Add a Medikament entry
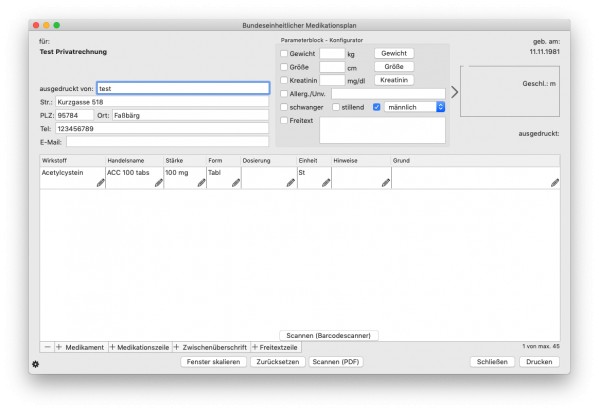This screenshot has height=412, width=599. coord(81,347)
